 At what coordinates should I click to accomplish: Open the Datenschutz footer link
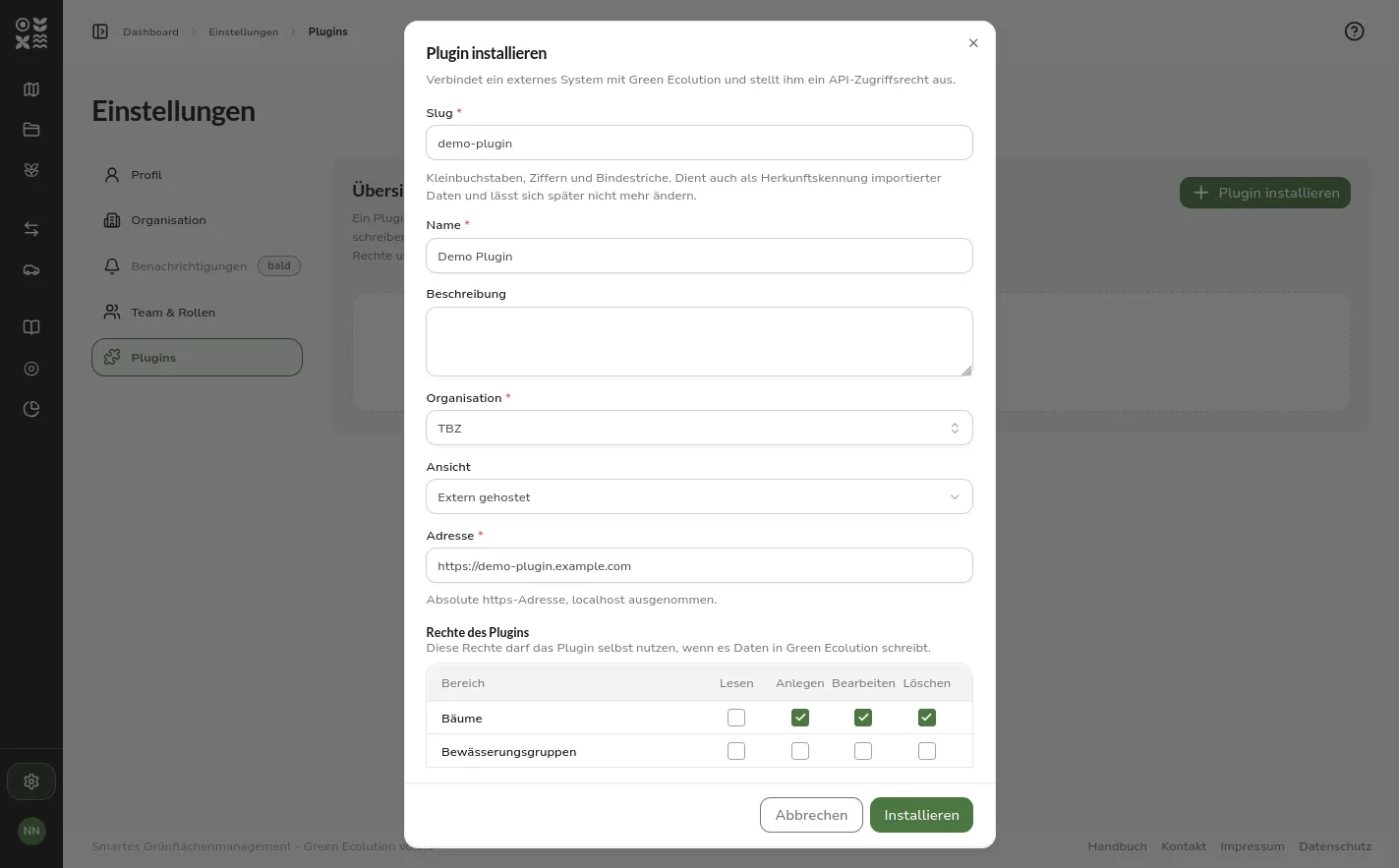tap(1335, 846)
